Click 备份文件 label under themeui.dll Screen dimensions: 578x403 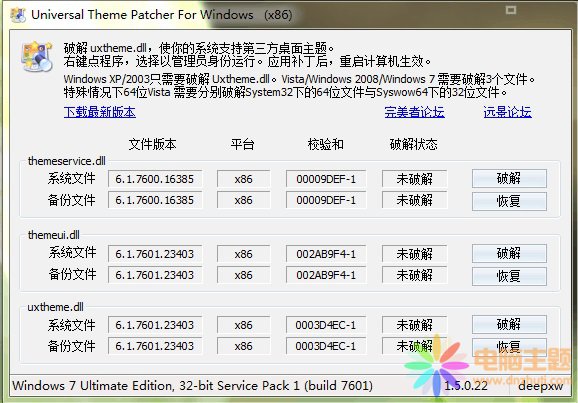pos(72,274)
